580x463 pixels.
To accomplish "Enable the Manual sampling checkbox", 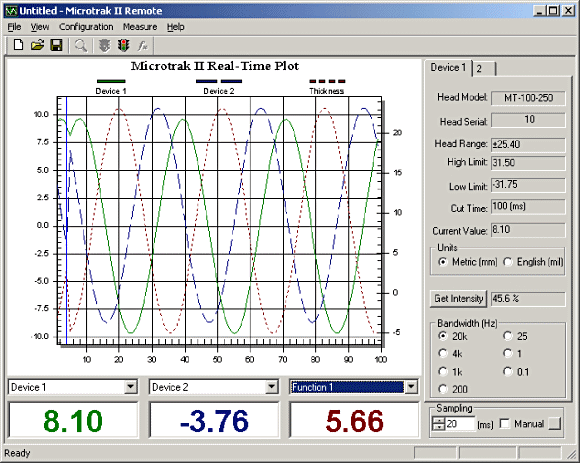I will point(505,423).
